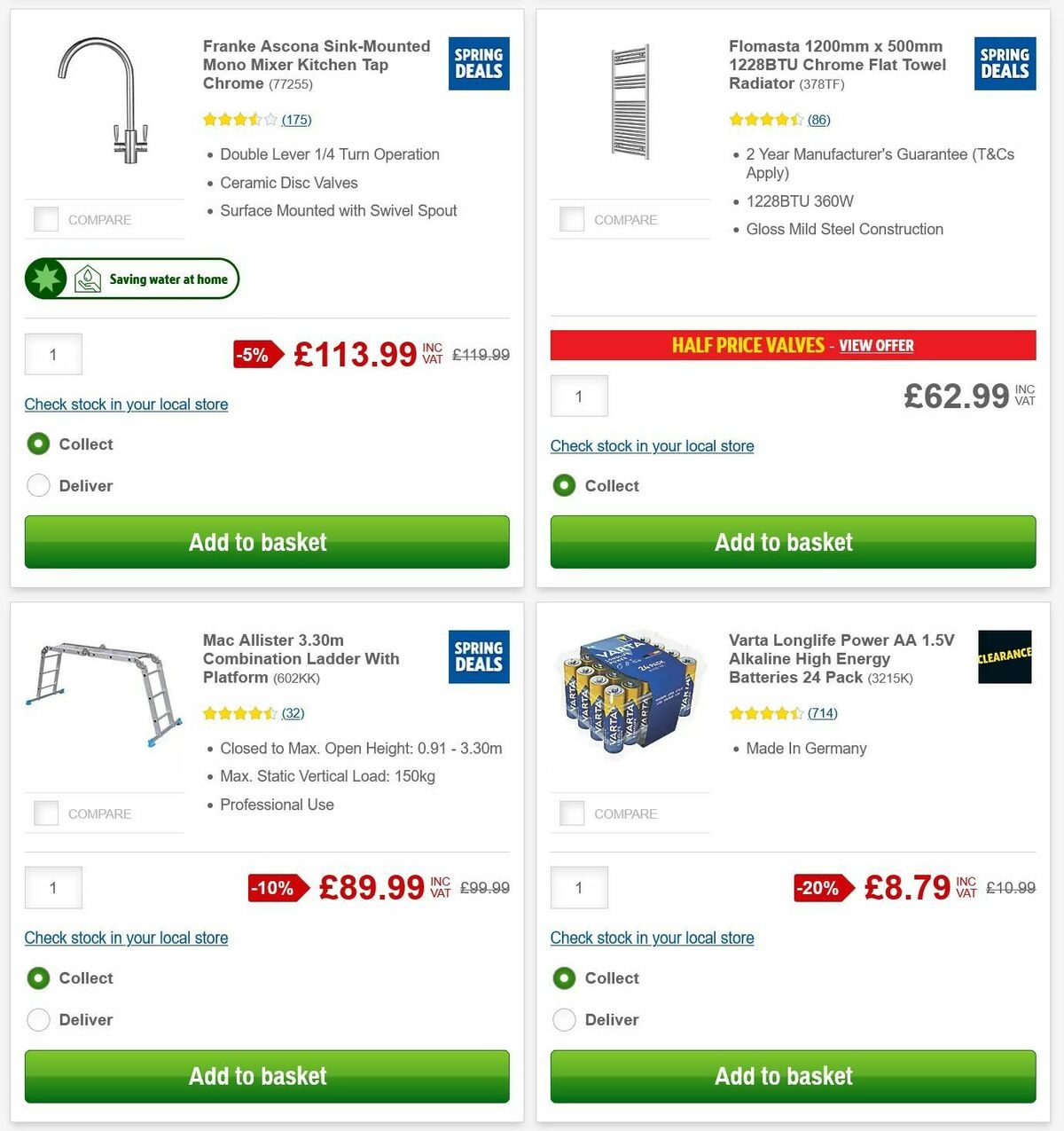Add the Varta batteries to basket
1064x1131 pixels.
coord(783,1076)
